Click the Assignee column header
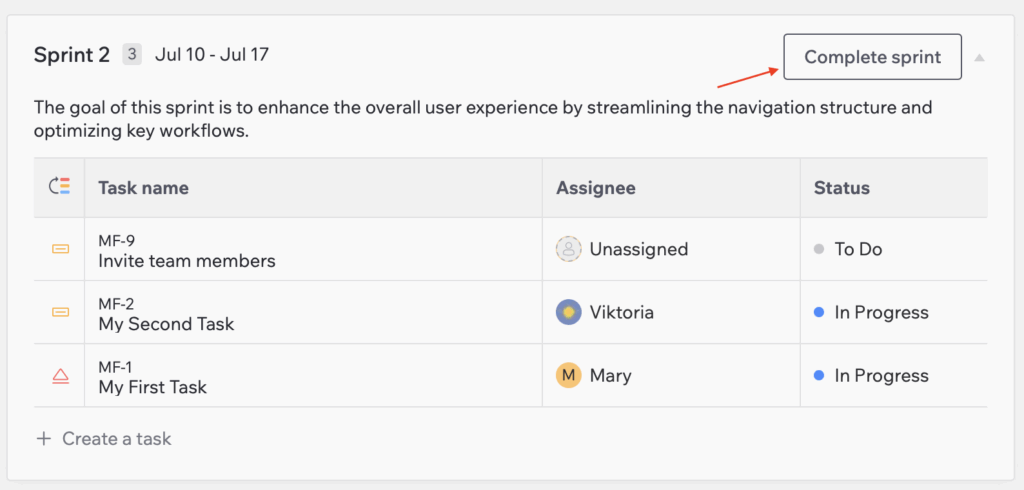This screenshot has height=490, width=1024. [x=596, y=188]
